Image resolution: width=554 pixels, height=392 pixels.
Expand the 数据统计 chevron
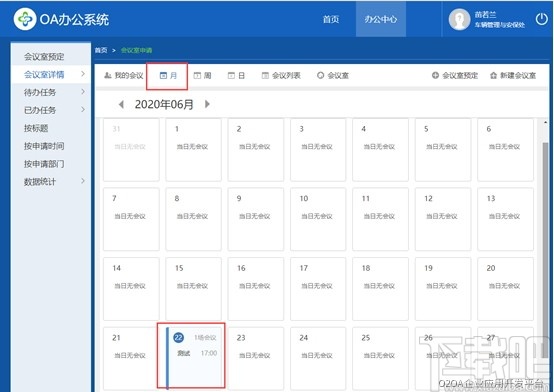coord(83,181)
